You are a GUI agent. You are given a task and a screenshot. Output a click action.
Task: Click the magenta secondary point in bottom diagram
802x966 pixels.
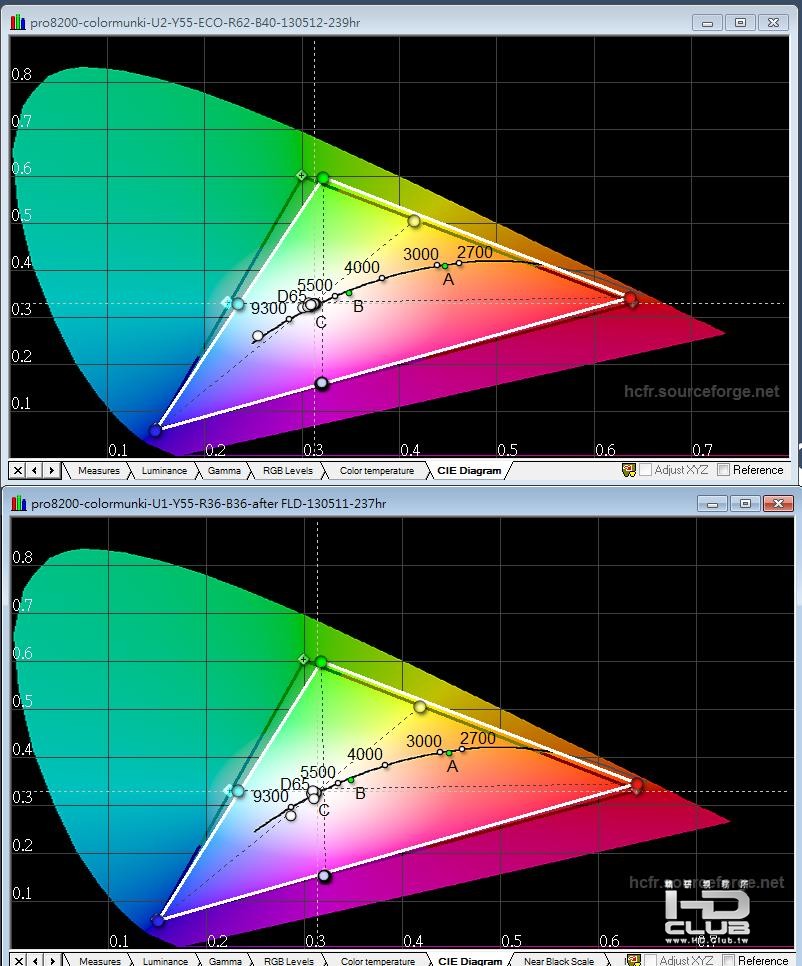click(x=324, y=875)
